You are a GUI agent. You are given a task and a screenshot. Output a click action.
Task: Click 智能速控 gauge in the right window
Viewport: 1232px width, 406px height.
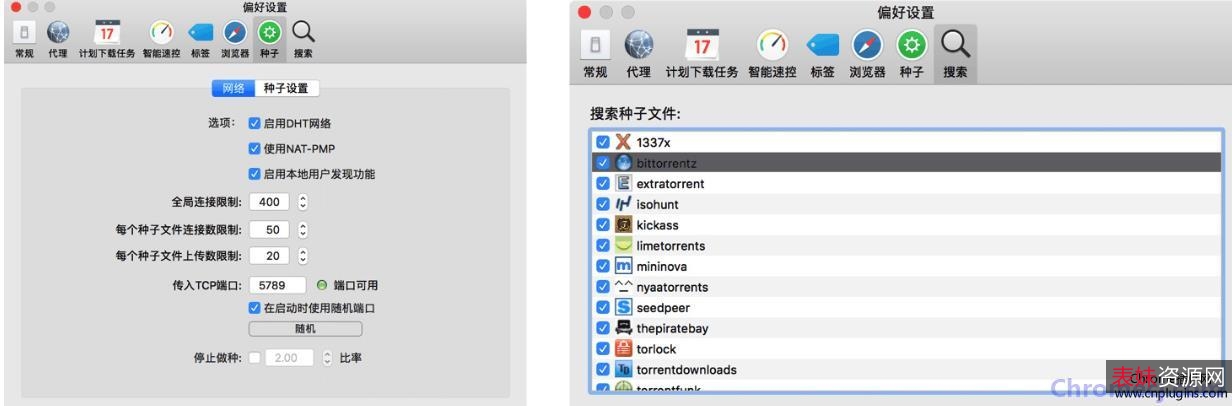(x=772, y=44)
